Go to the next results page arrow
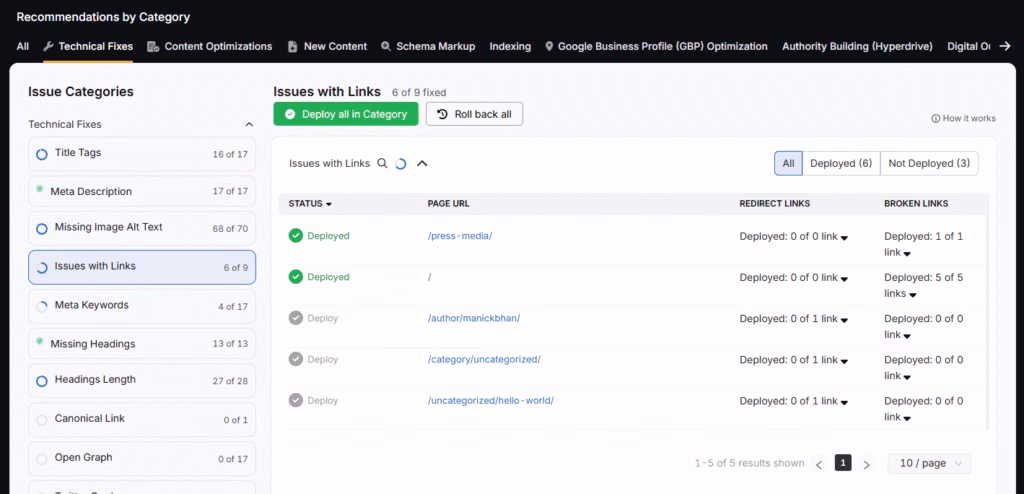 867,464
